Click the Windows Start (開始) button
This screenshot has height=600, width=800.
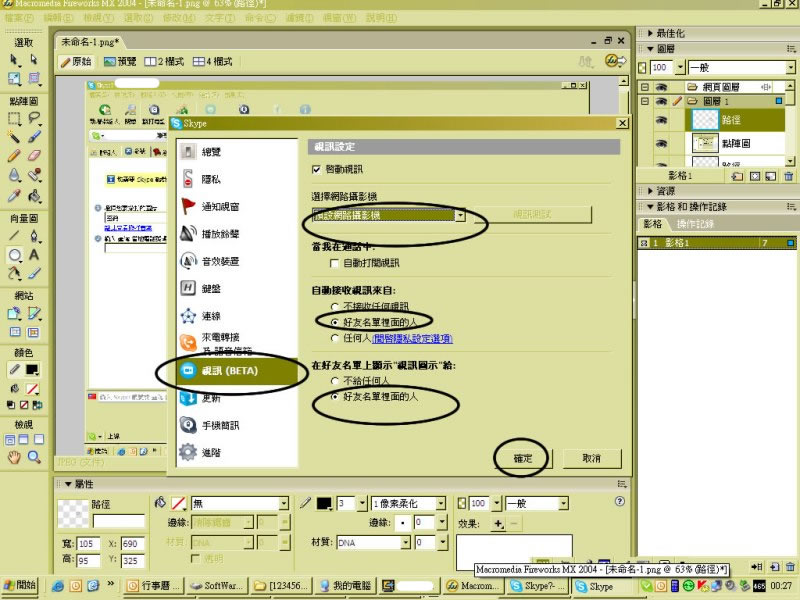(x=19, y=585)
